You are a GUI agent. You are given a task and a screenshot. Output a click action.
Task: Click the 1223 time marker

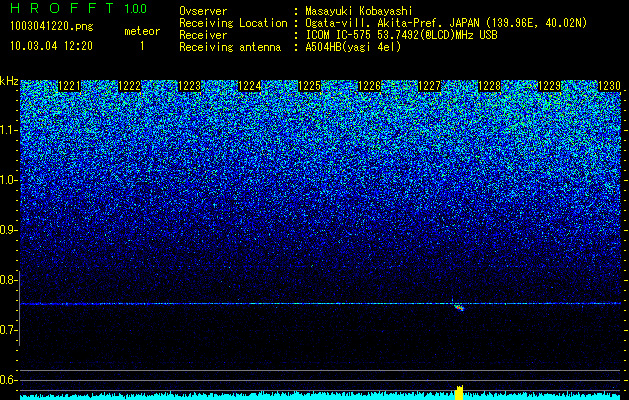pos(189,86)
